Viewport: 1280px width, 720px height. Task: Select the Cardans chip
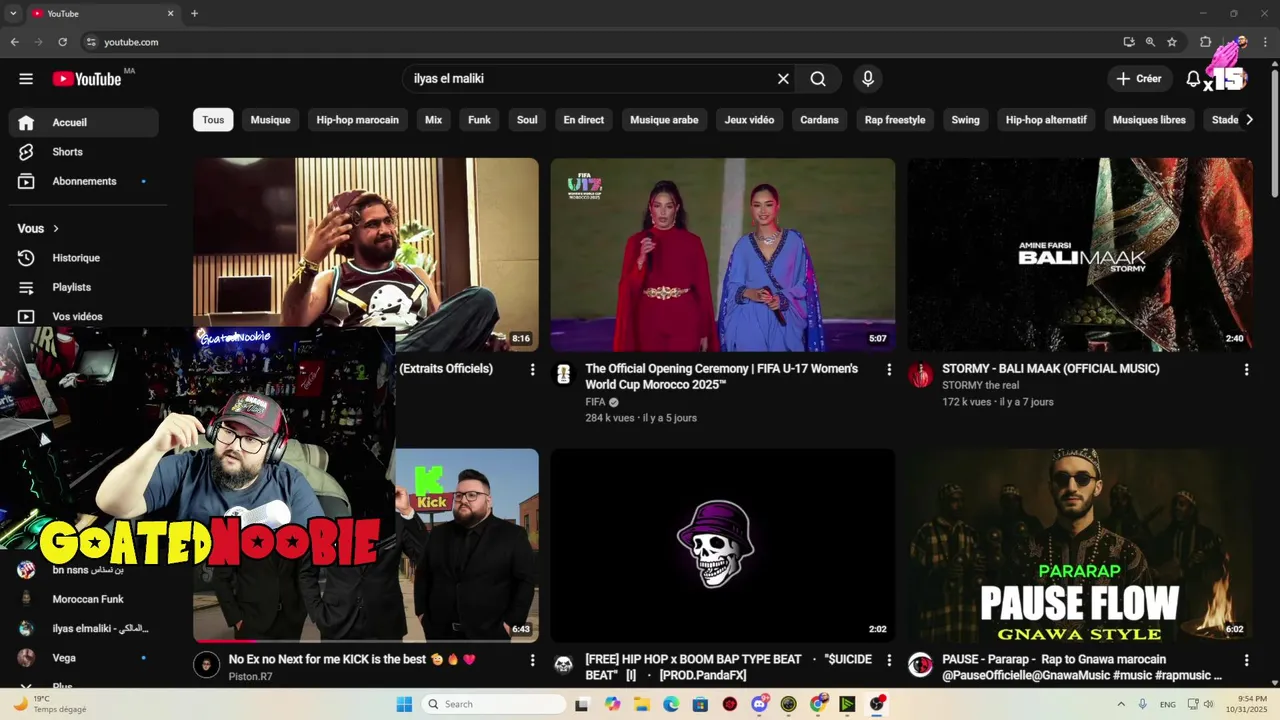coord(819,120)
